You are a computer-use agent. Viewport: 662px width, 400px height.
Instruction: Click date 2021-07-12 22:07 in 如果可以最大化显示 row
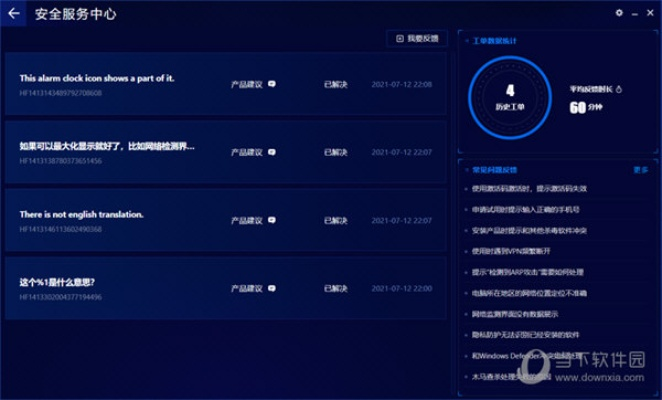pyautogui.click(x=402, y=152)
